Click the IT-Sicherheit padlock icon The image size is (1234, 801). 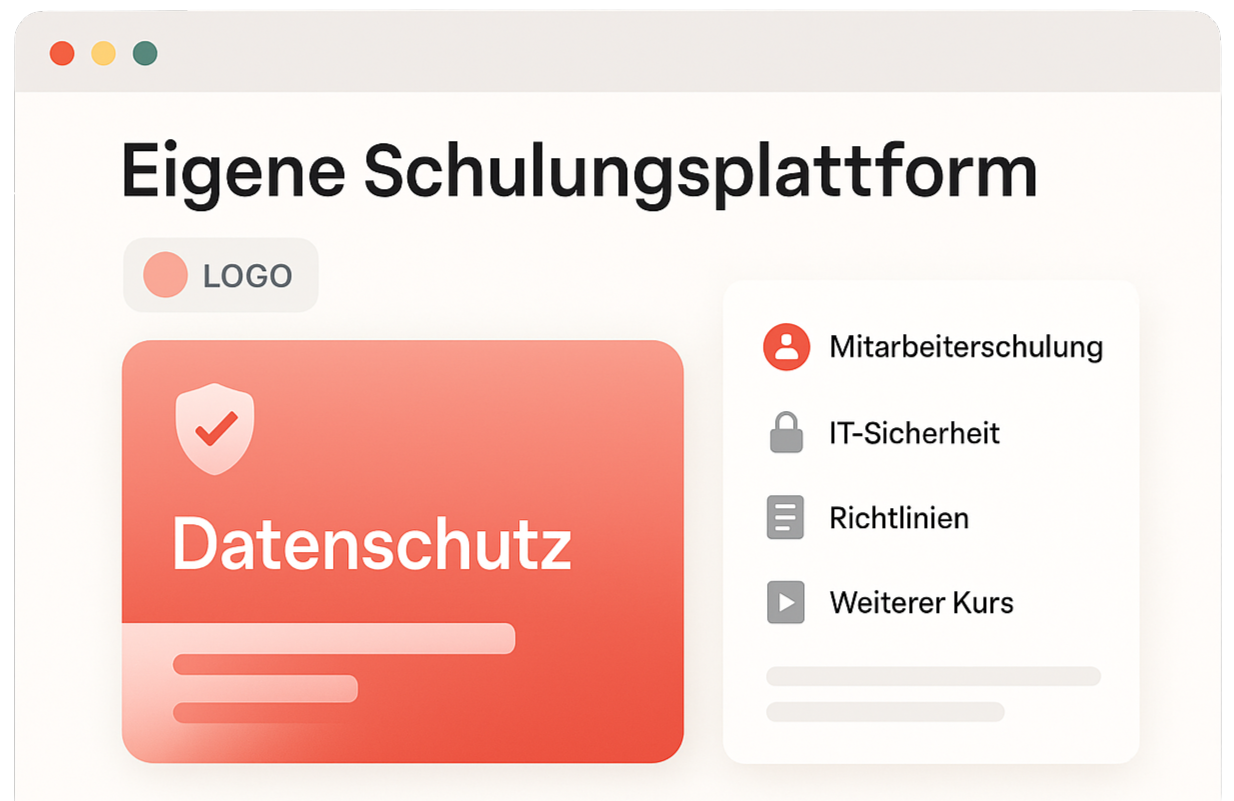point(786,433)
